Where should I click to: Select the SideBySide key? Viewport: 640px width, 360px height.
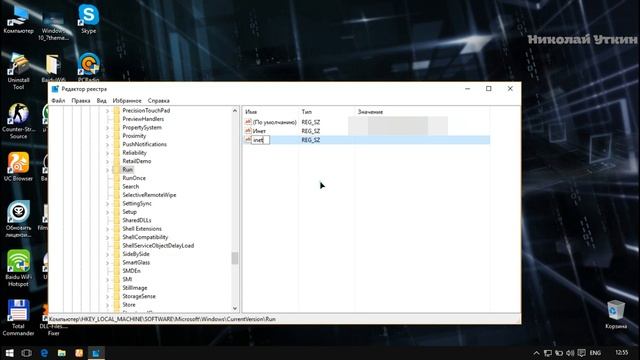(x=136, y=254)
